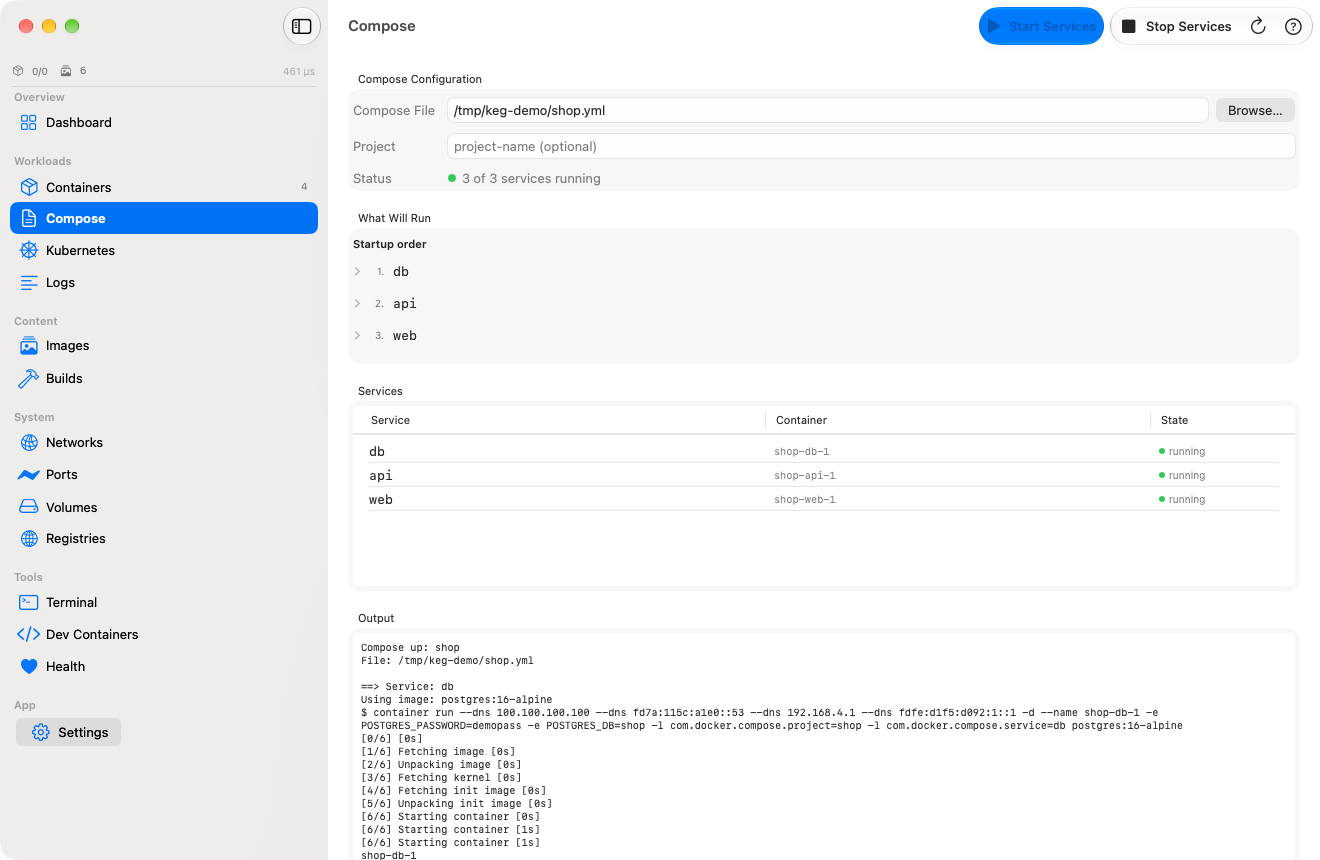Click the Start Services button
1320x860 pixels.
(x=1042, y=26)
